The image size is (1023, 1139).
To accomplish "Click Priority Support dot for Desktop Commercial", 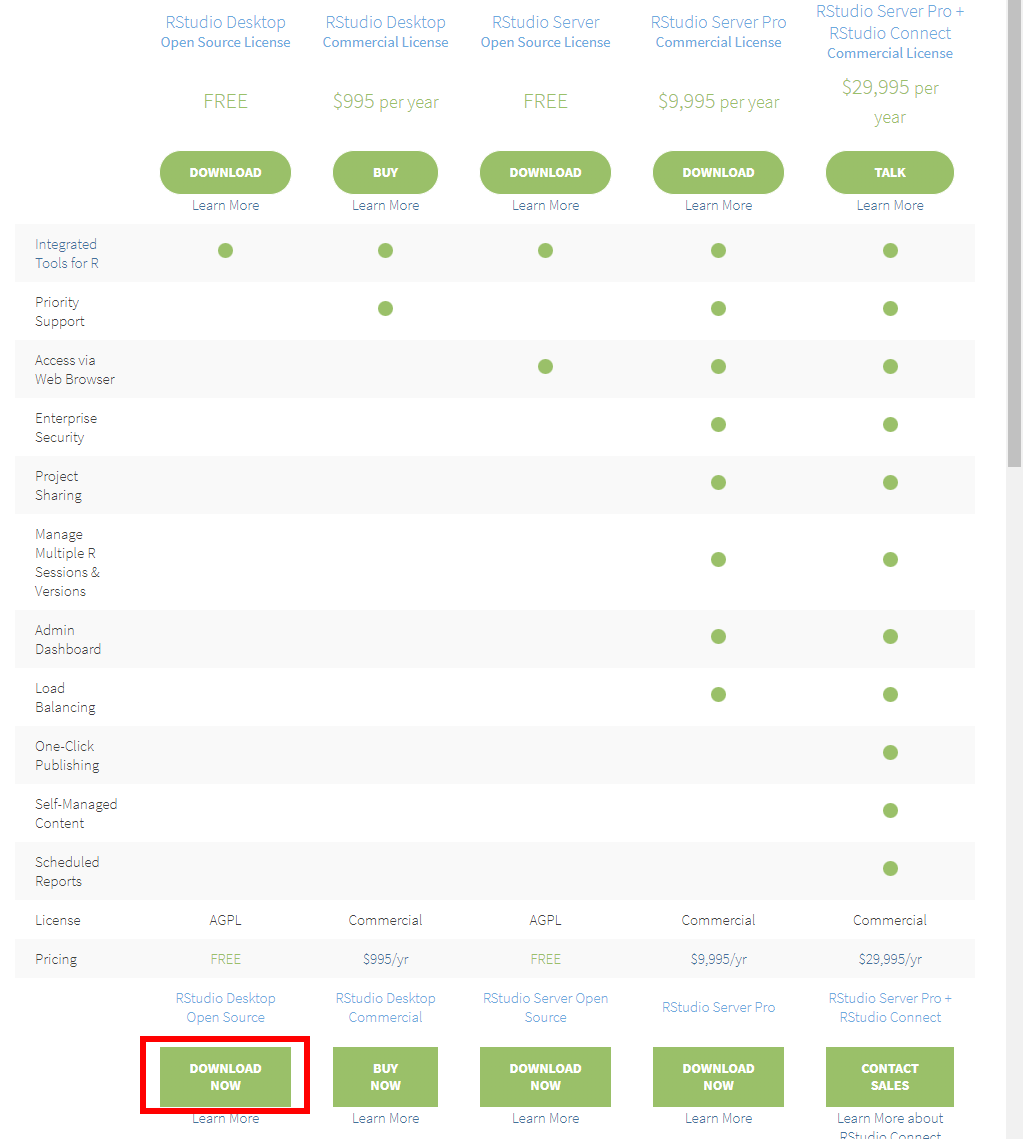I will (x=385, y=309).
